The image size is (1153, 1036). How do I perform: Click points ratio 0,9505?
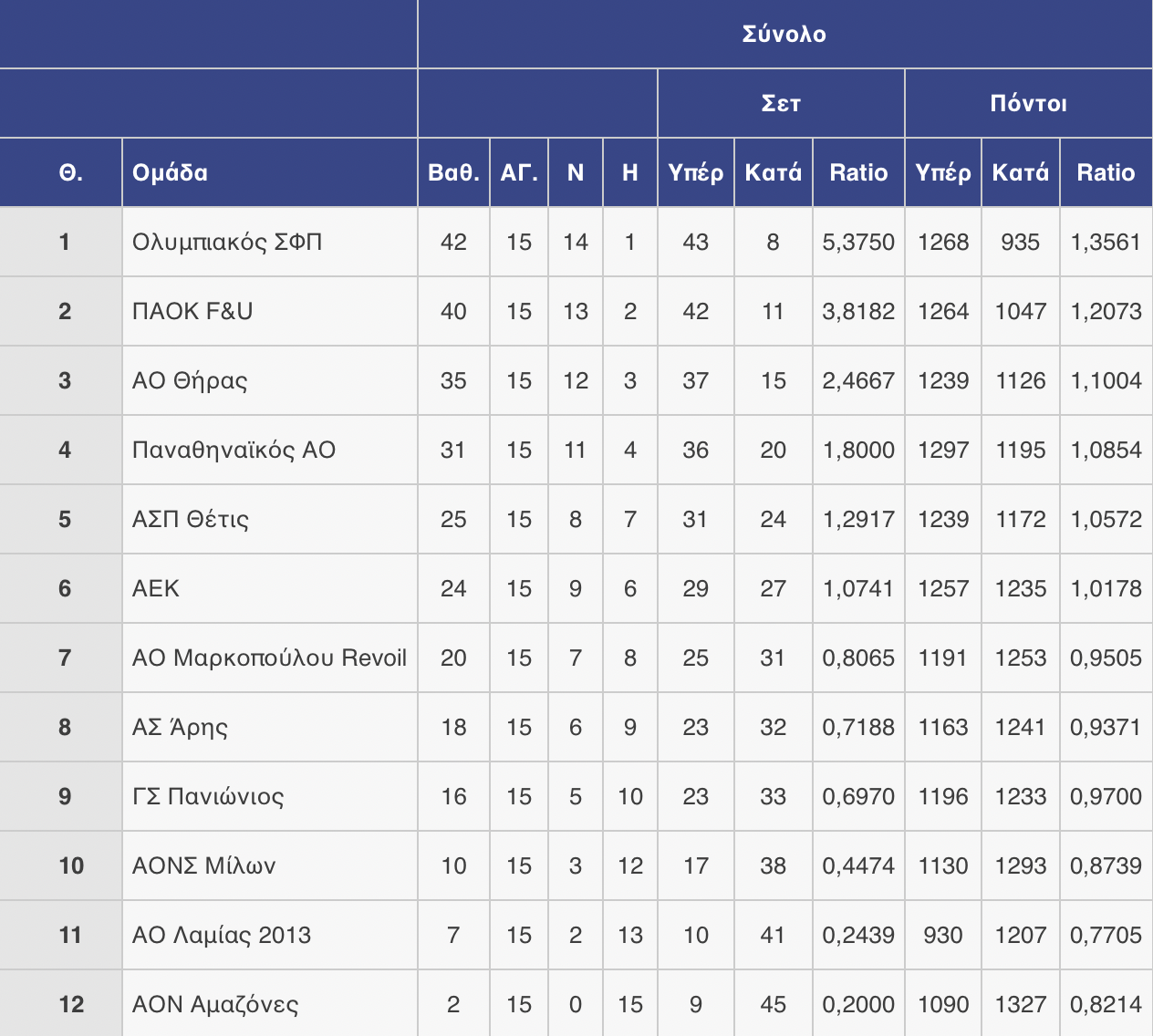[x=1106, y=658]
